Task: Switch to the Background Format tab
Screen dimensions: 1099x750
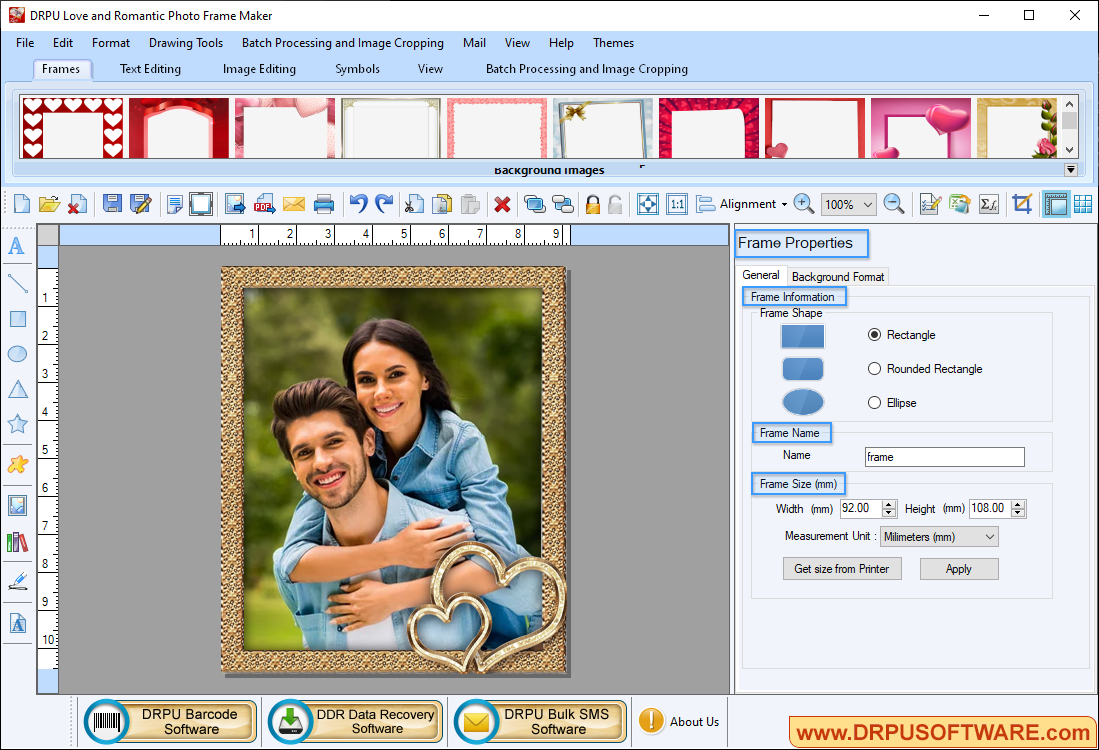Action: 837,276
